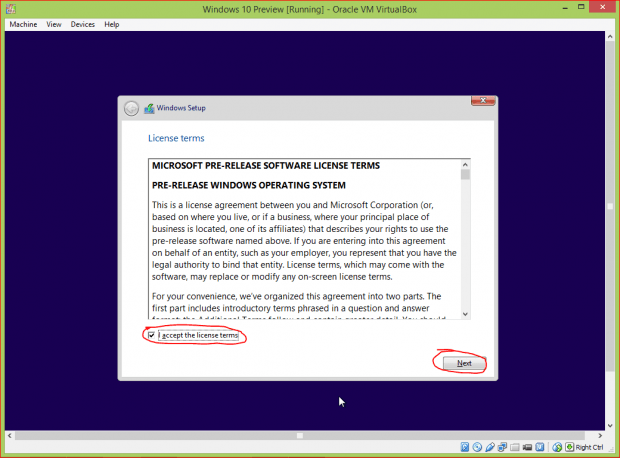620x458 pixels.
Task: Click the virtualization features status icon
Action: 540,447
